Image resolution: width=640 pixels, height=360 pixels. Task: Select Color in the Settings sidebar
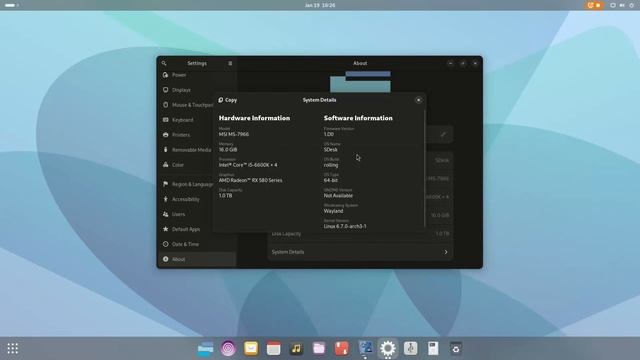[x=197, y=165]
